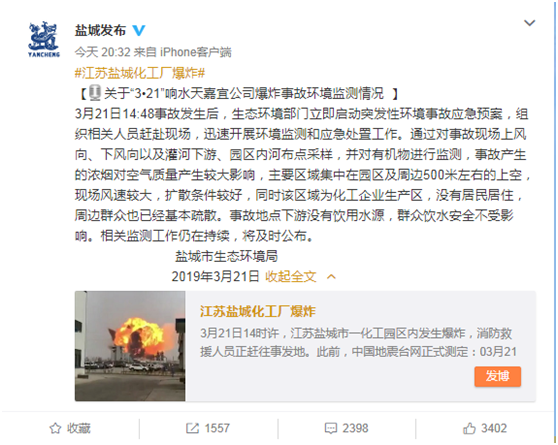Viewport: 558px width, 445px height.
Task: Click the thumbs-up like icon
Action: tap(469, 428)
